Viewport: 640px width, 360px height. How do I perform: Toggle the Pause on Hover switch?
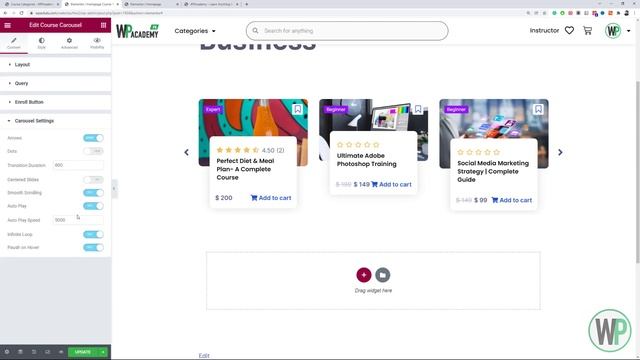93,247
